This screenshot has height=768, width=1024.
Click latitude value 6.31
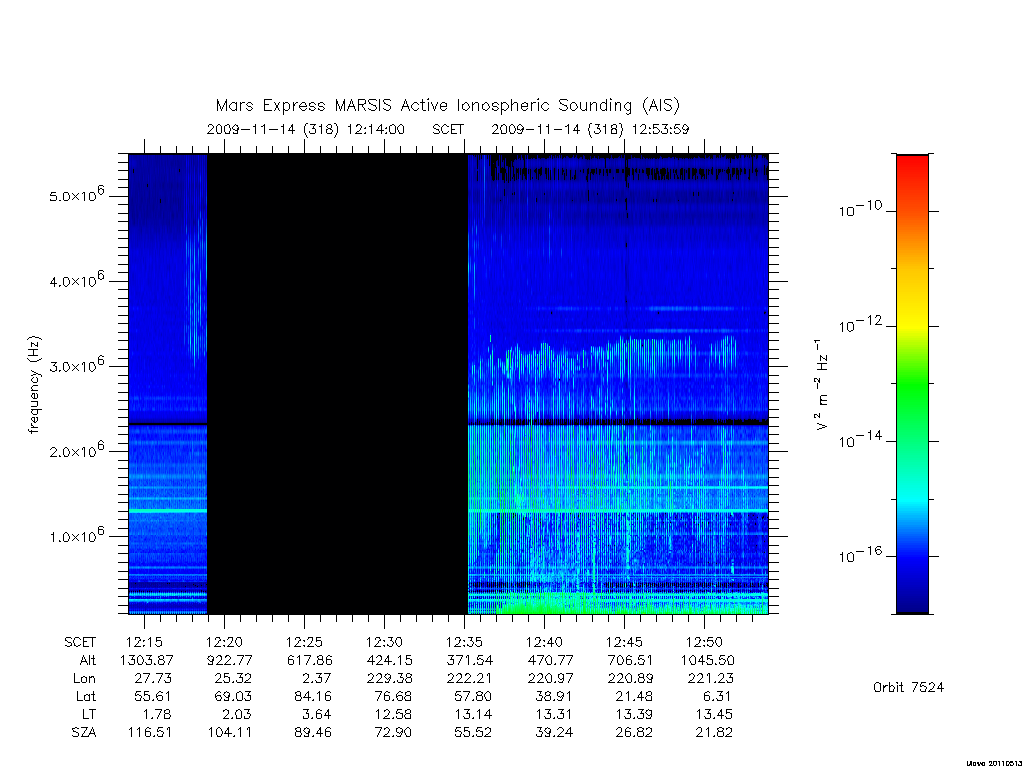pos(716,696)
